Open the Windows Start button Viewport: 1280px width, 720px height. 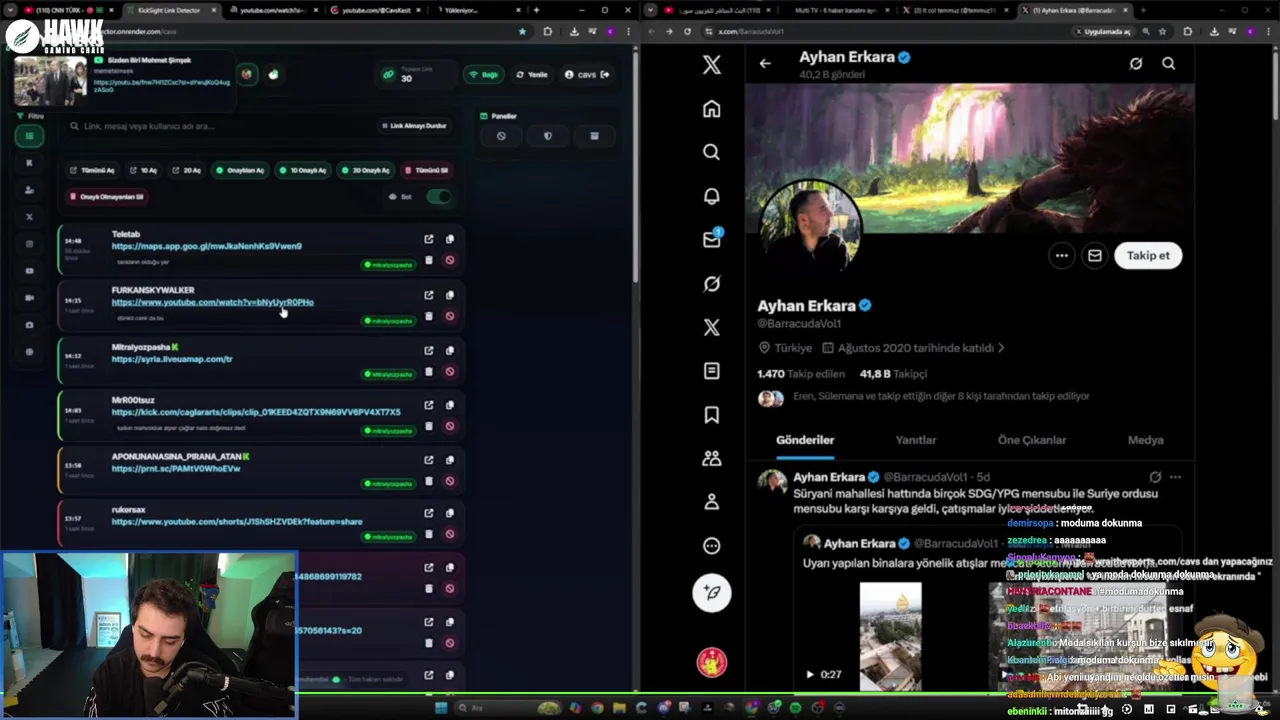440,708
